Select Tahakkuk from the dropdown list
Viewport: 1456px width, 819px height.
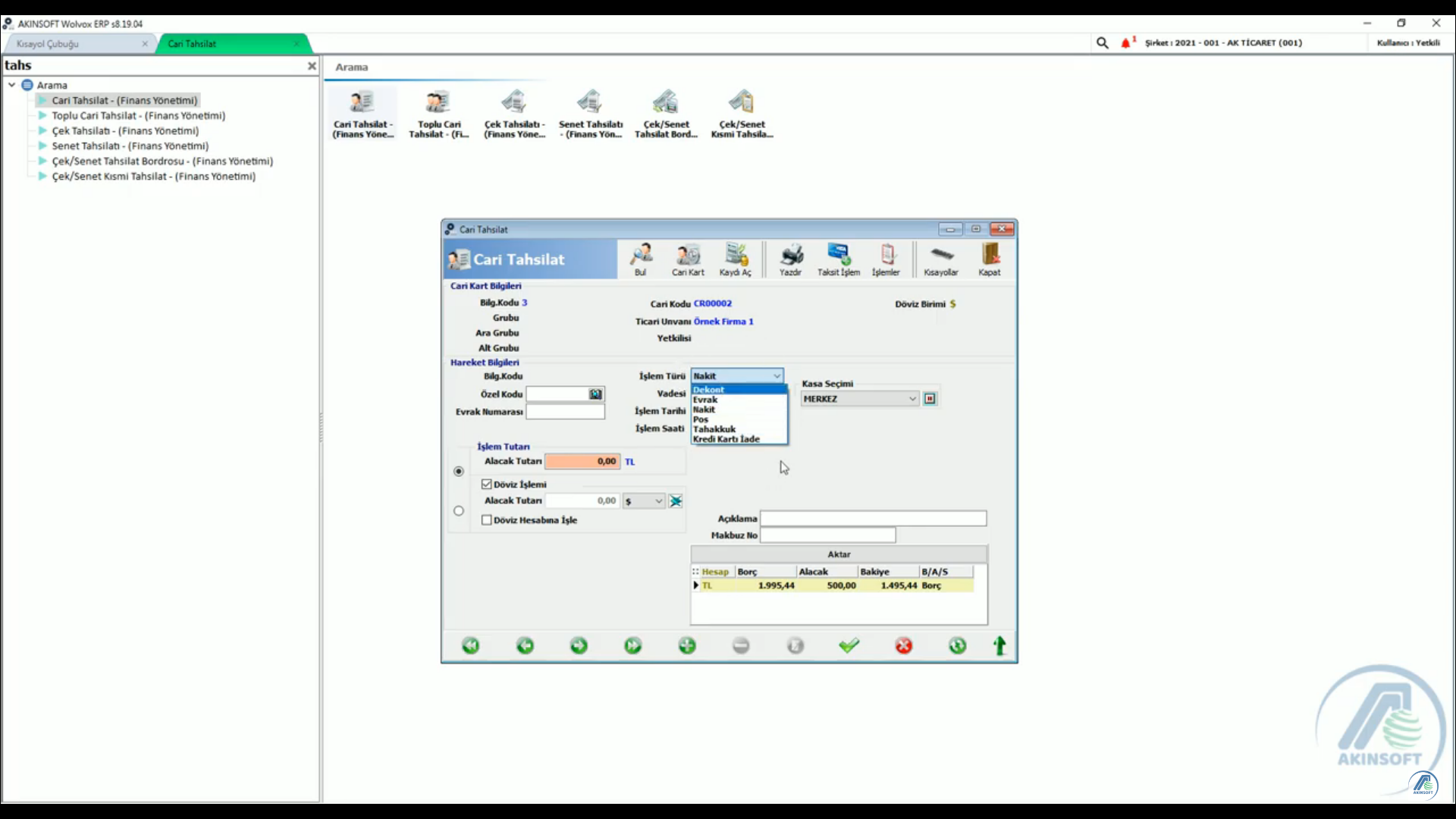tap(739, 429)
